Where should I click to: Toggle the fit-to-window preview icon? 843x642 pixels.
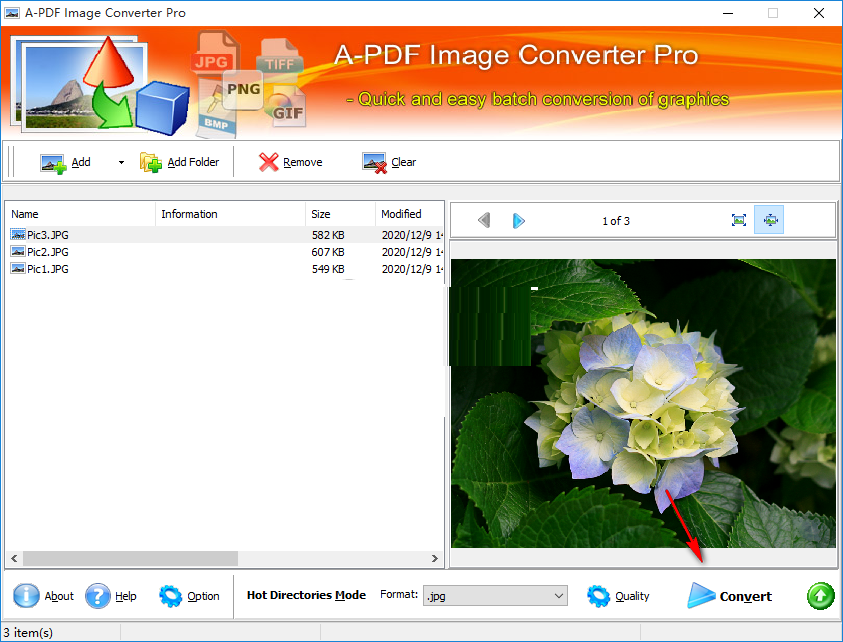pos(769,220)
